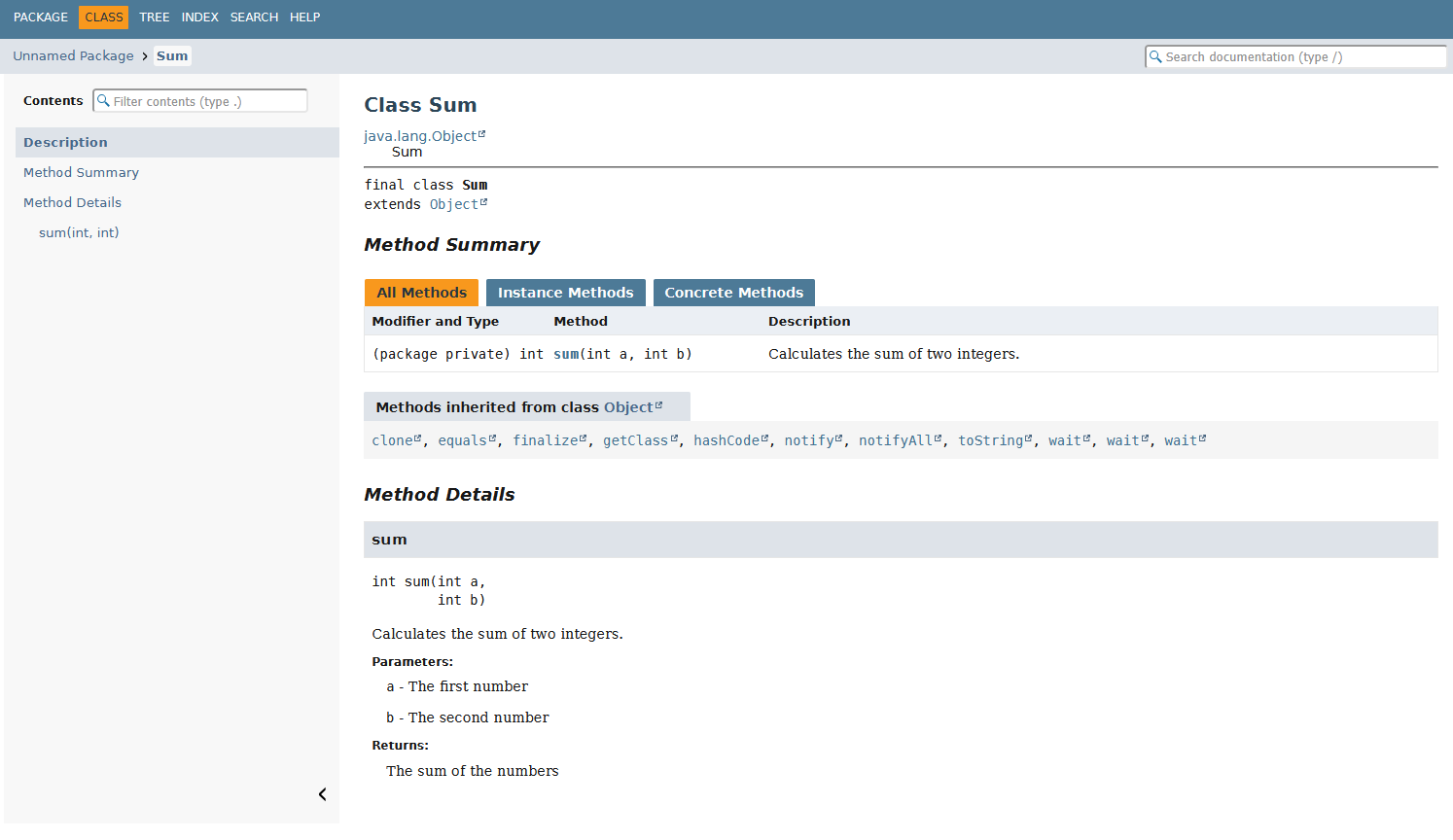Click the magnifier icon in the Filter contents box
Viewport: 1453px width, 840px height.
click(x=103, y=100)
